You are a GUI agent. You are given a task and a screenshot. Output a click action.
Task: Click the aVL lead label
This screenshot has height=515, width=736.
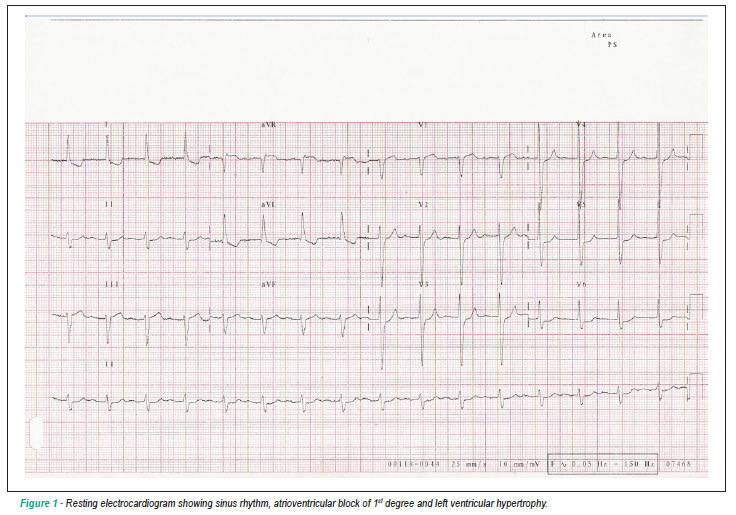tap(268, 205)
